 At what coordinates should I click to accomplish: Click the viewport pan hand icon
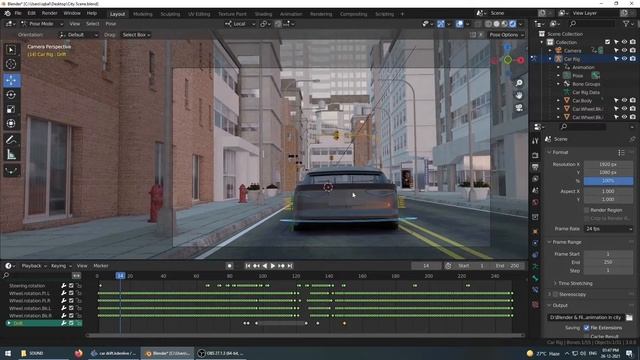pyautogui.click(x=519, y=96)
